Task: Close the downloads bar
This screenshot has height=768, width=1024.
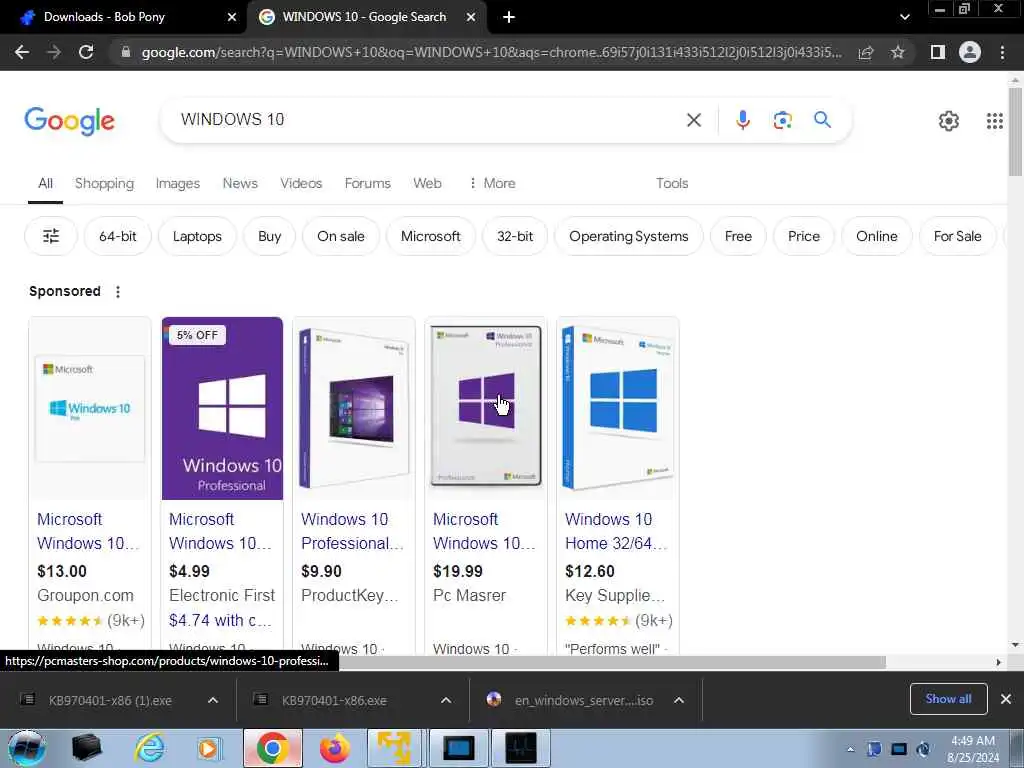Action: coord(1006,699)
